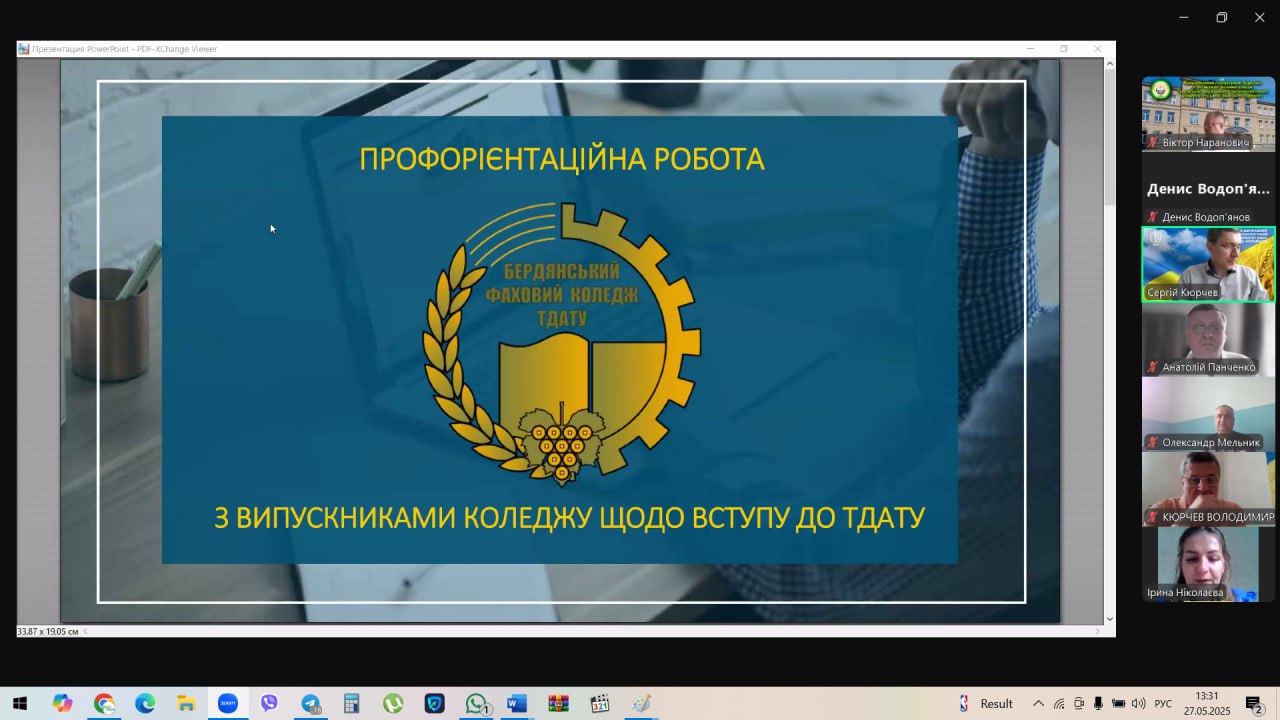Select Віктор Наранович's video tile
The image size is (1280, 720).
pyautogui.click(x=1208, y=114)
